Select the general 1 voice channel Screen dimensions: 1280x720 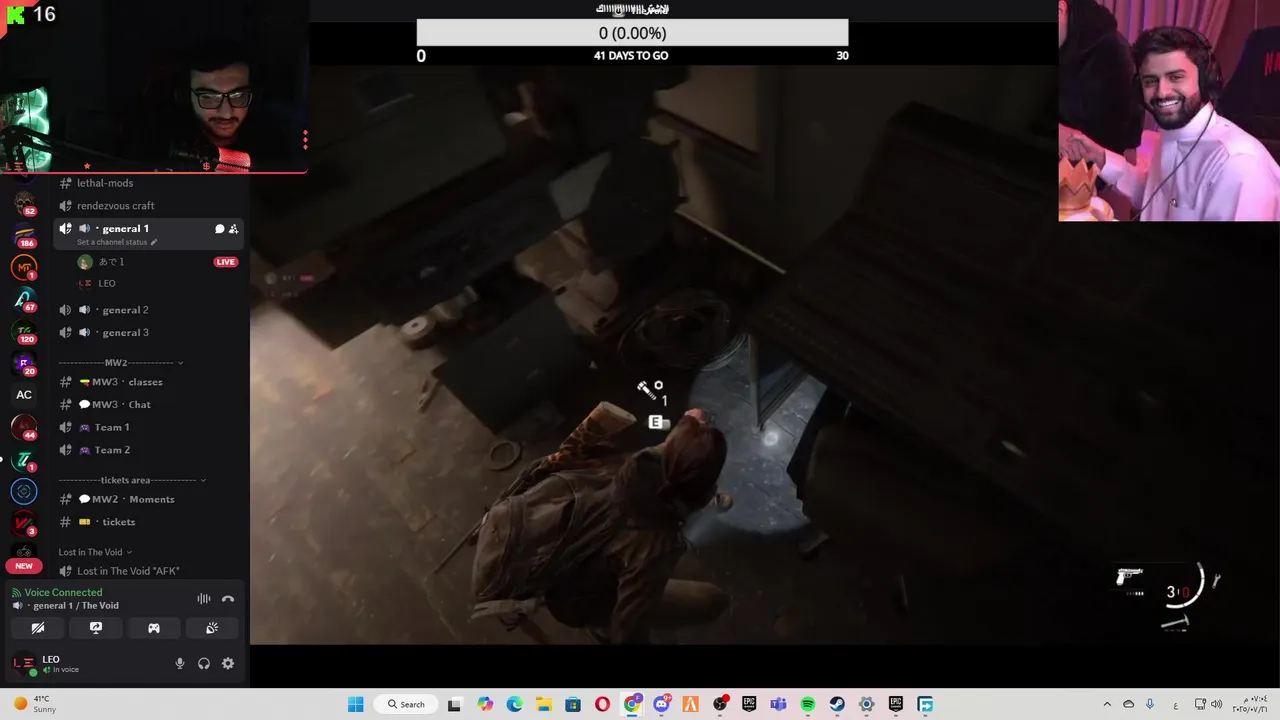click(x=125, y=229)
